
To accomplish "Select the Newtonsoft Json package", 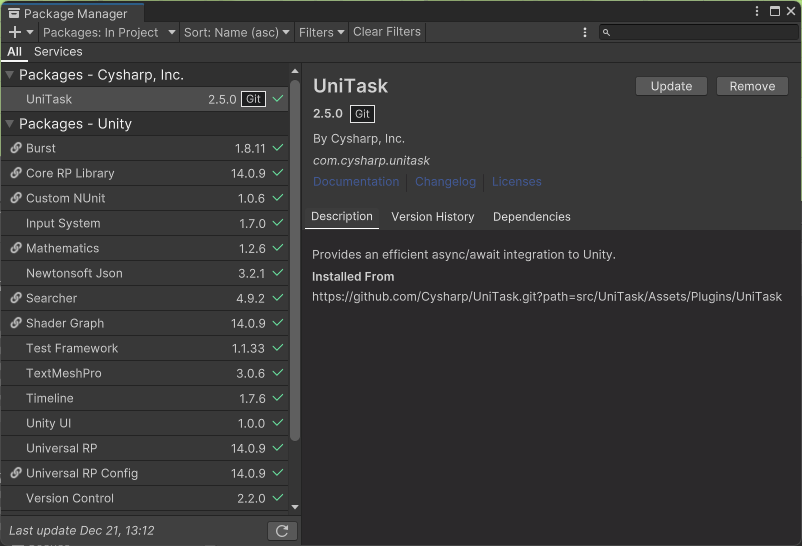I will point(145,273).
